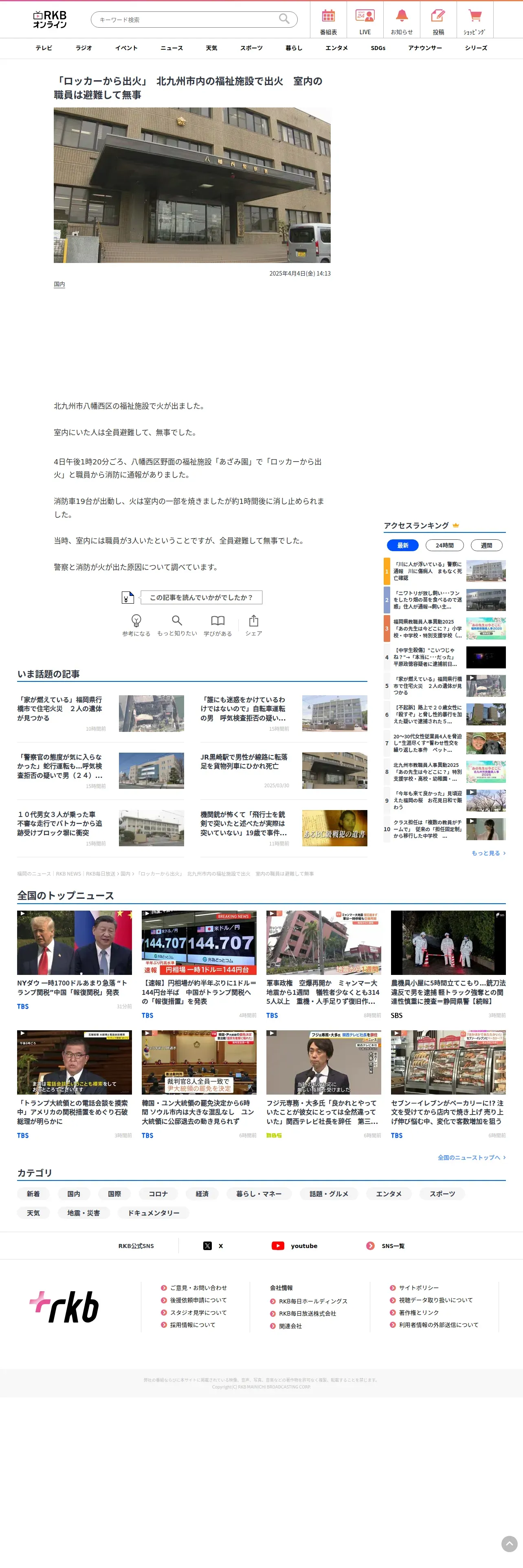Open ranking item 9 今年も来て良かった
The height and width of the screenshot is (1568, 523).
point(445,800)
